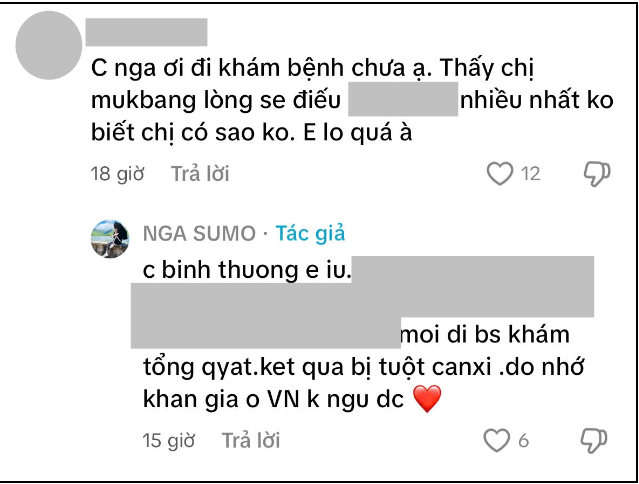This screenshot has width=639, height=484.
Task: Like the comment with 12 likes
Action: click(500, 174)
